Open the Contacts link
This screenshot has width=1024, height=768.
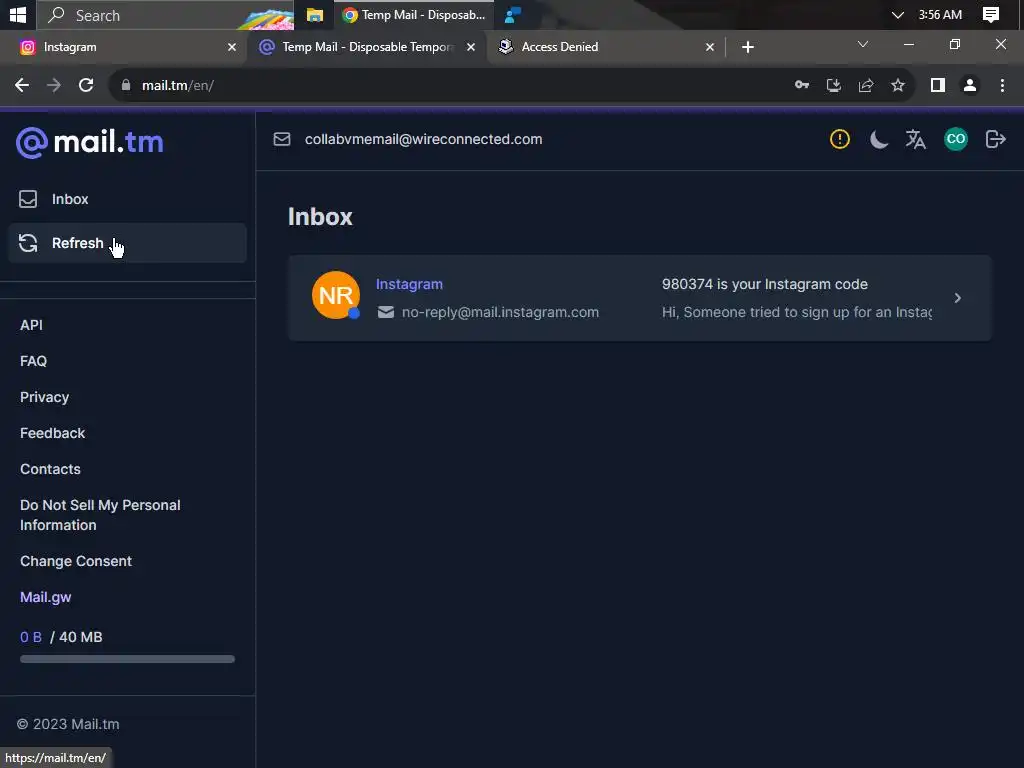50,469
